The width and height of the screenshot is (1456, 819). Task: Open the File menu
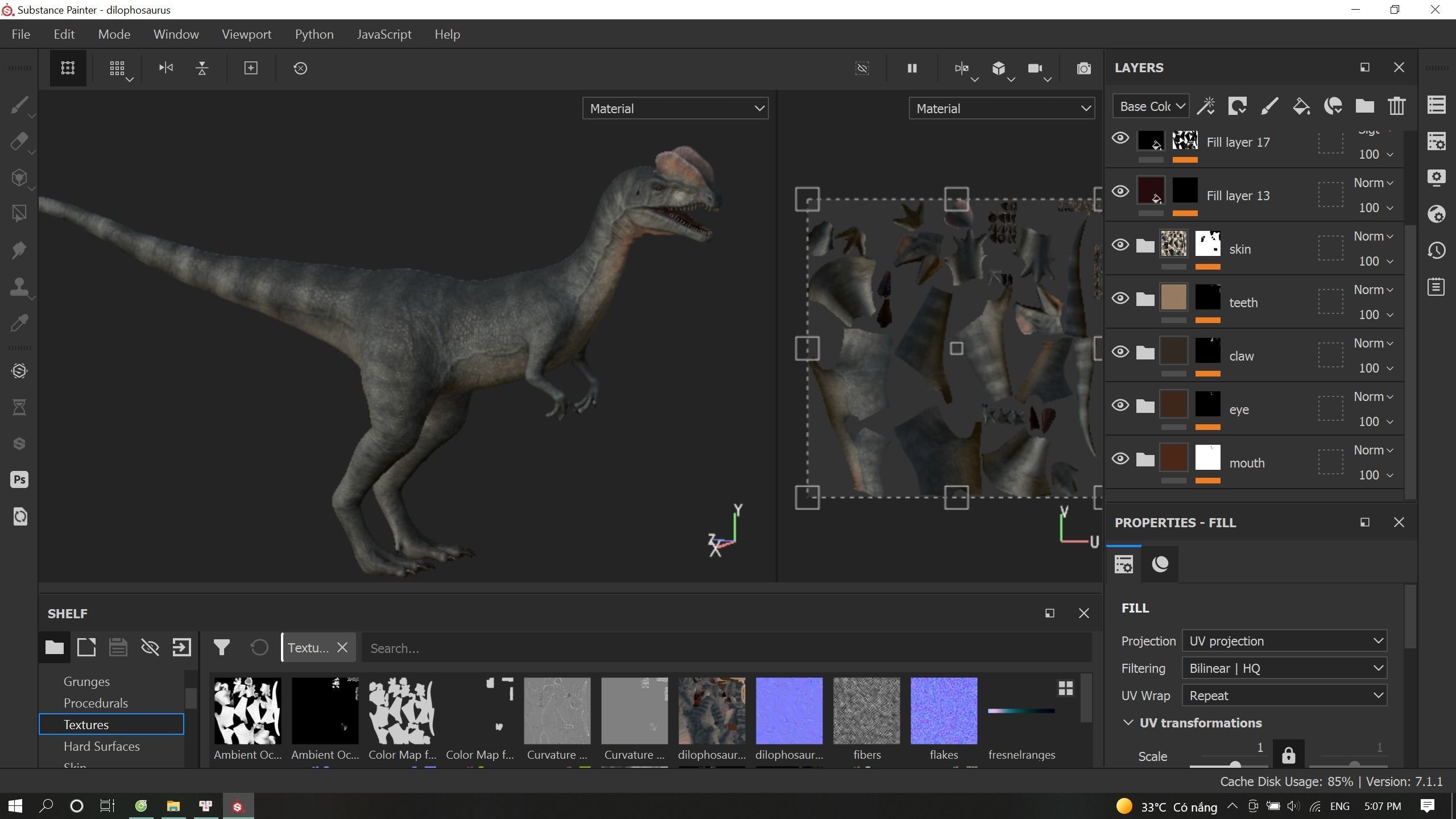coord(20,34)
